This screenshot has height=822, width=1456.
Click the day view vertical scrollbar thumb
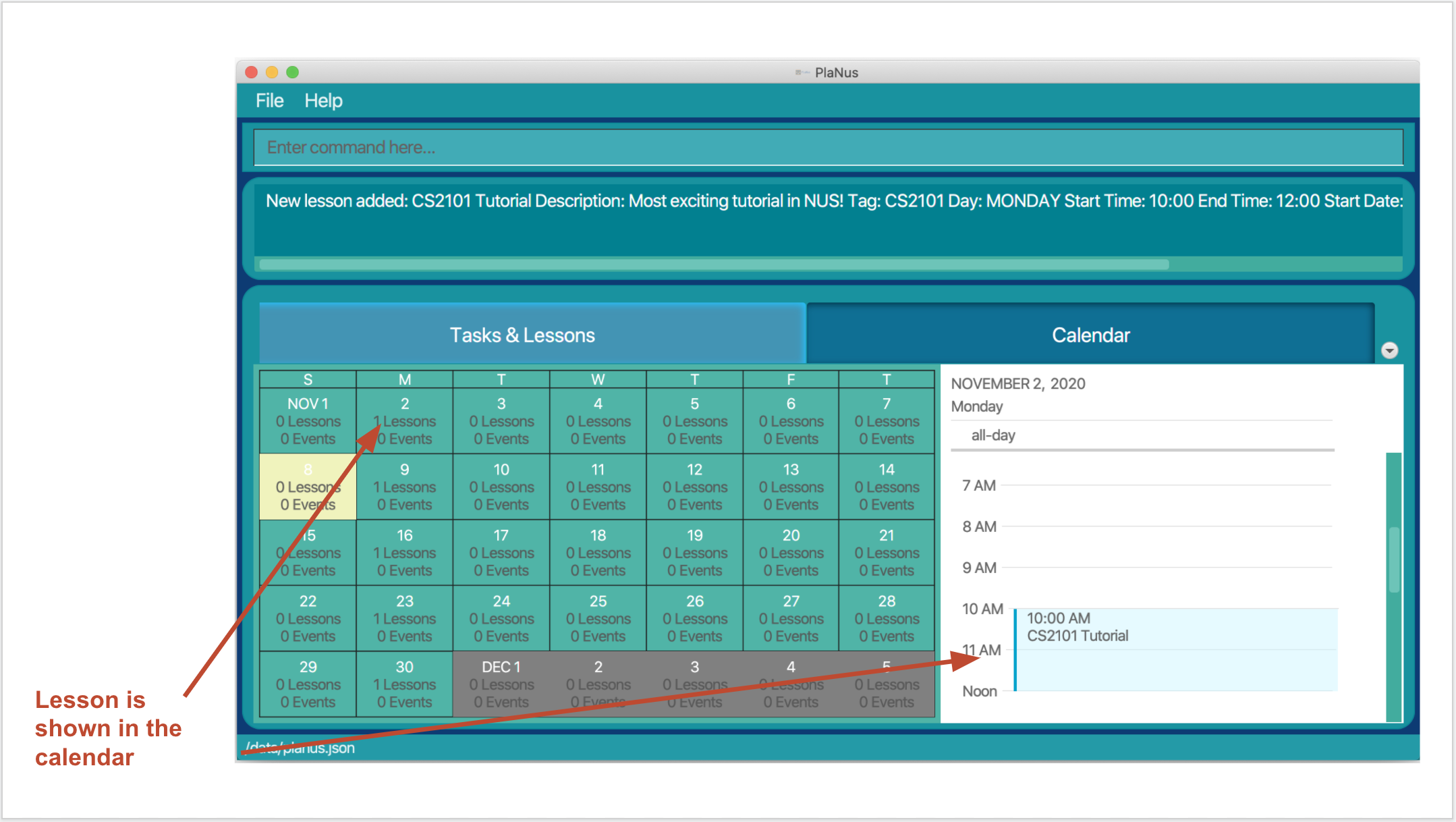(1393, 559)
